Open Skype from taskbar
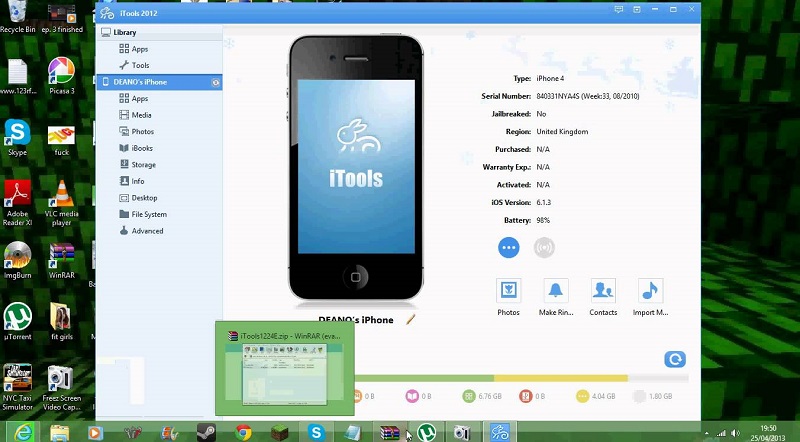 pyautogui.click(x=316, y=432)
